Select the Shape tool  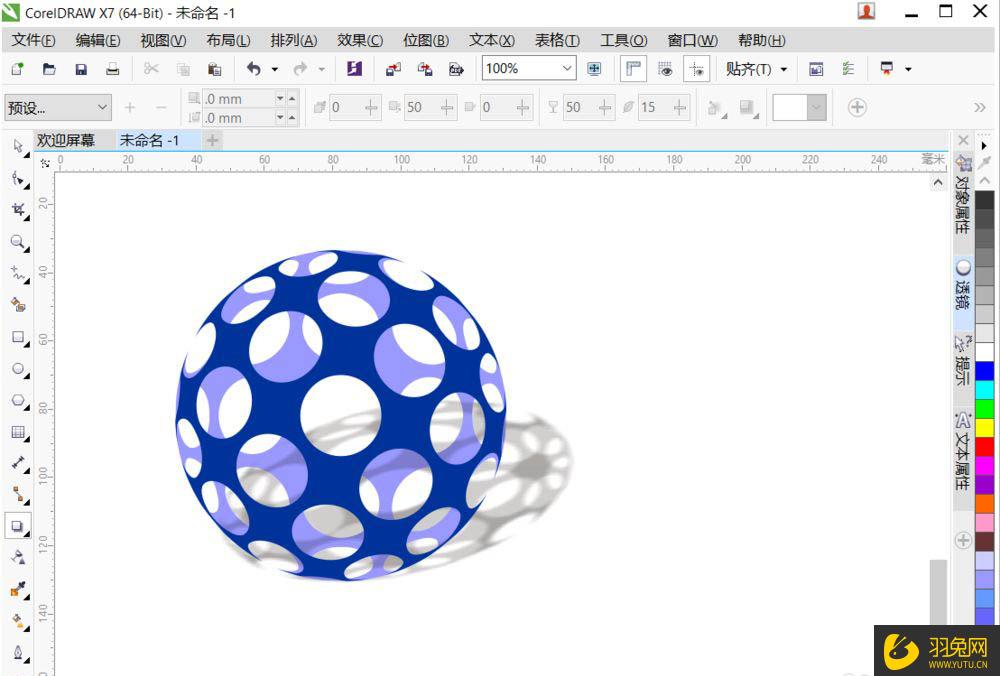[x=18, y=179]
